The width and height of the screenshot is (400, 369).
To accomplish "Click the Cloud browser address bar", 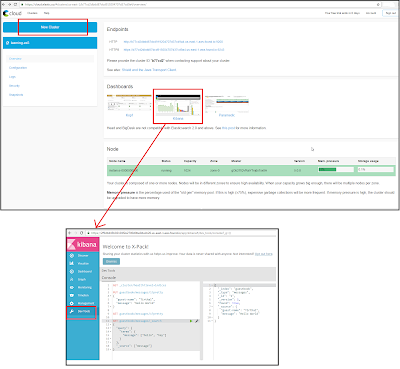I will click(200, 4).
